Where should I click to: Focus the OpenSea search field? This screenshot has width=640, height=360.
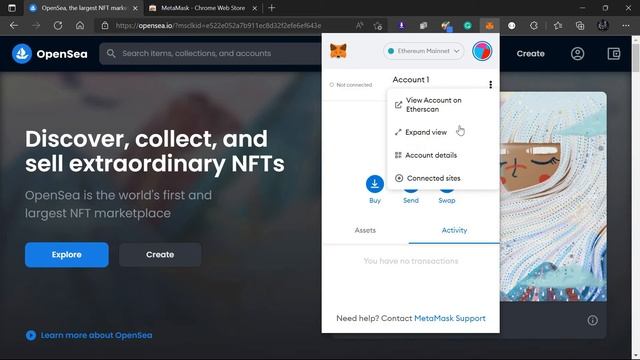[210, 53]
